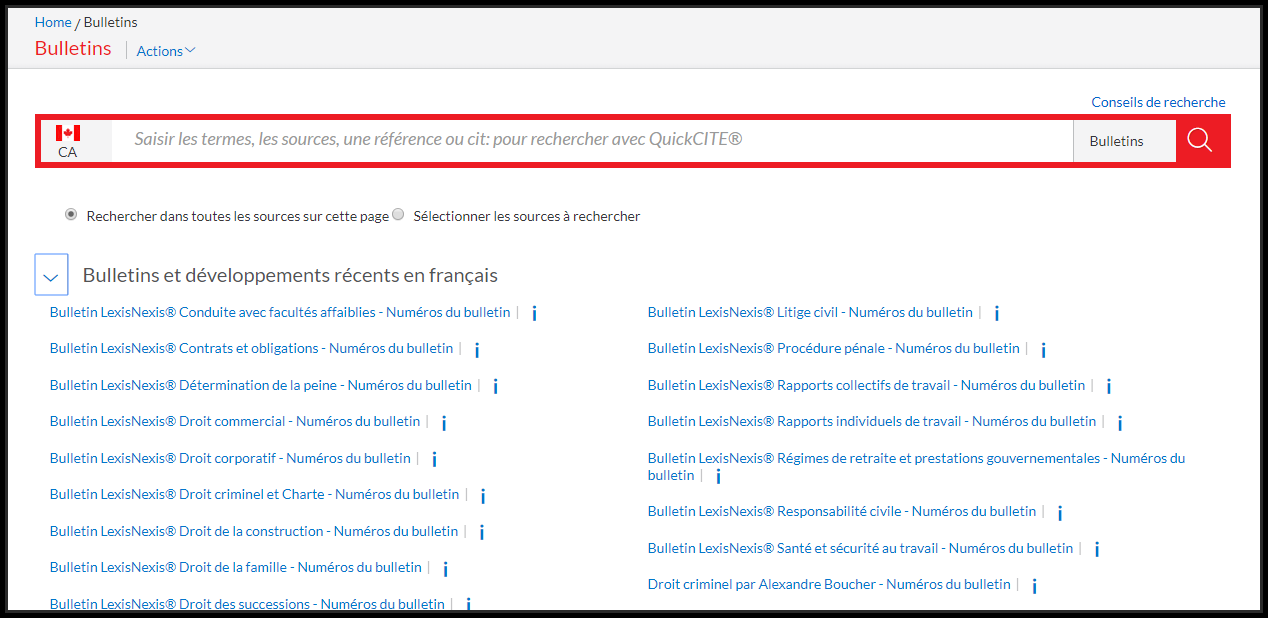Open info icon for Rapports individuels de travail

(x=1120, y=422)
